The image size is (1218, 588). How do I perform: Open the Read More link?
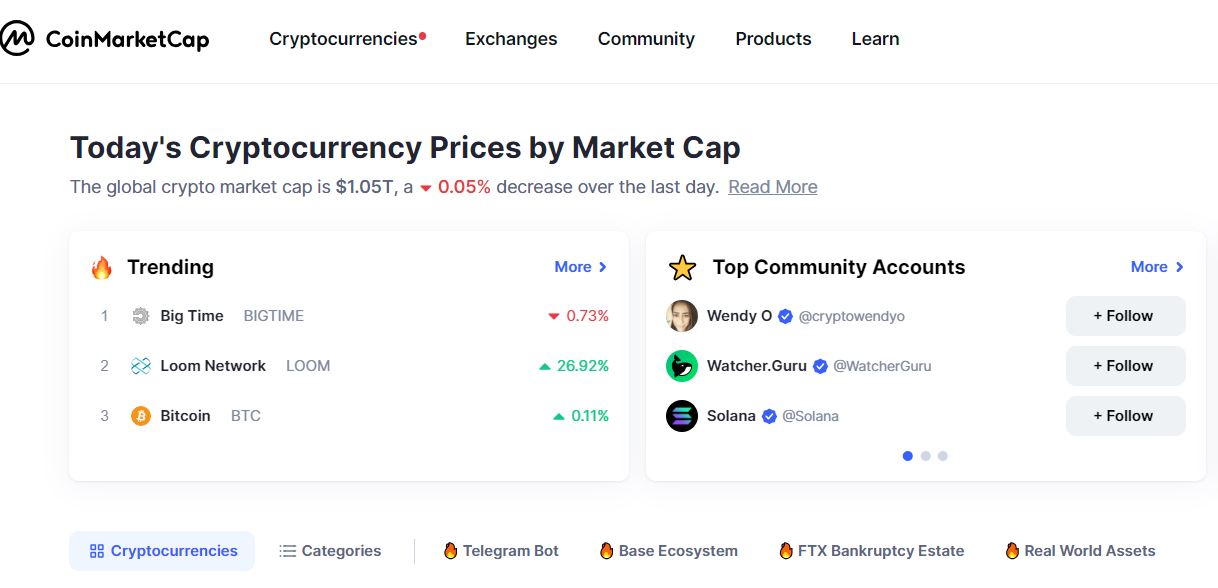point(772,187)
